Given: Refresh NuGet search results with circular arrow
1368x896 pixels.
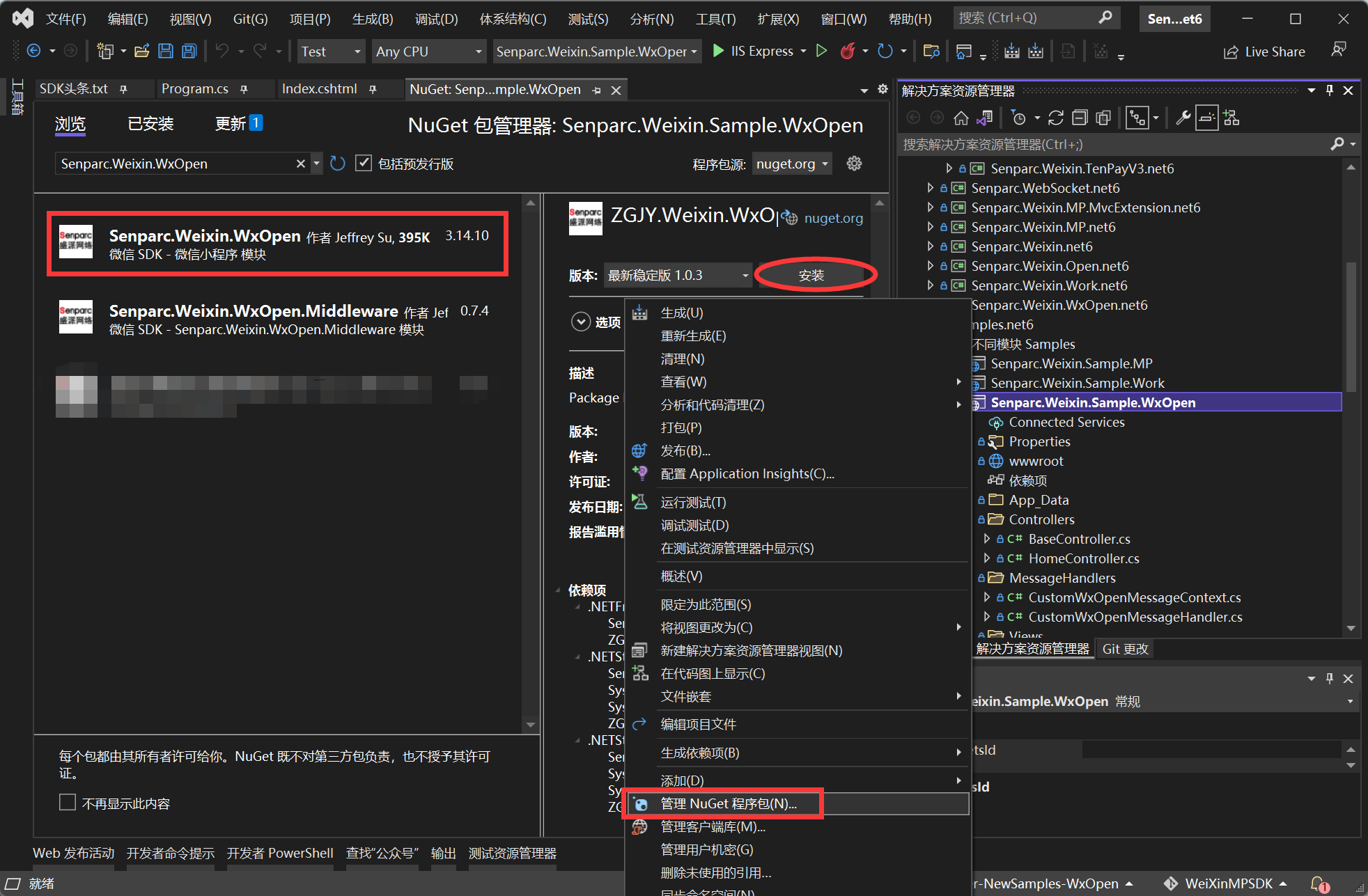Looking at the screenshot, I should coord(337,163).
